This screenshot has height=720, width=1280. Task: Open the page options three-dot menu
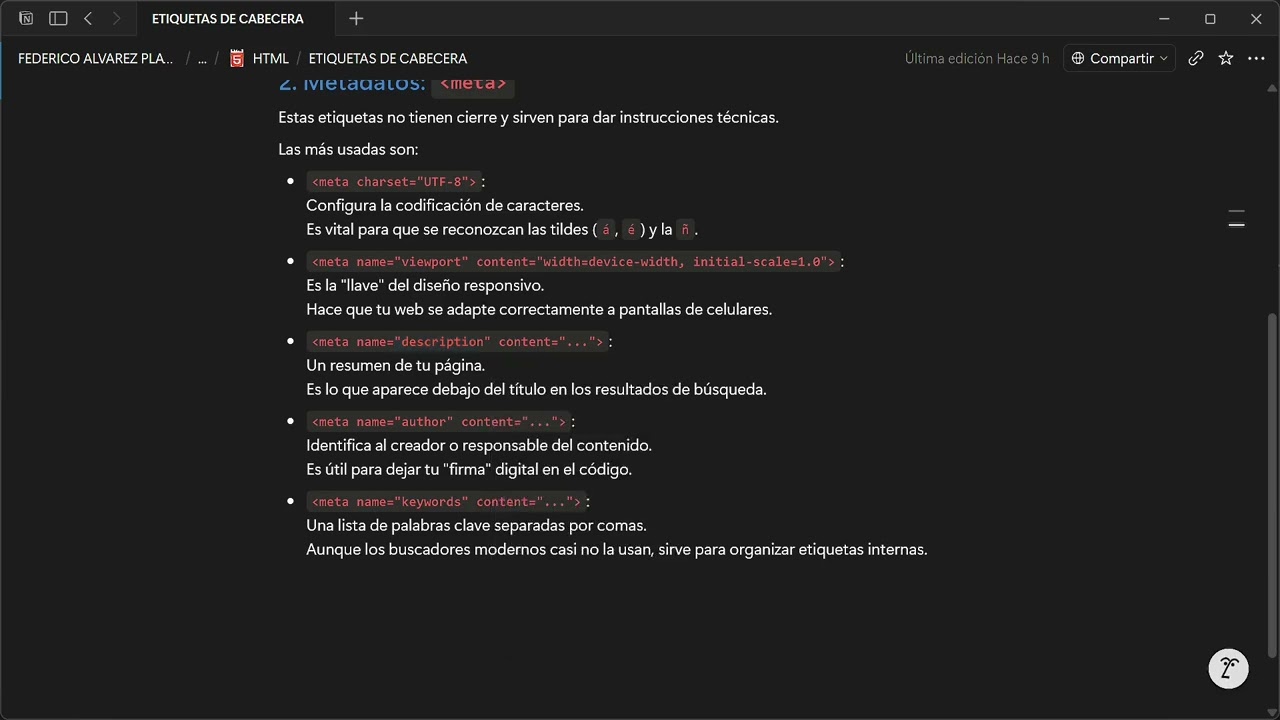click(x=1256, y=58)
